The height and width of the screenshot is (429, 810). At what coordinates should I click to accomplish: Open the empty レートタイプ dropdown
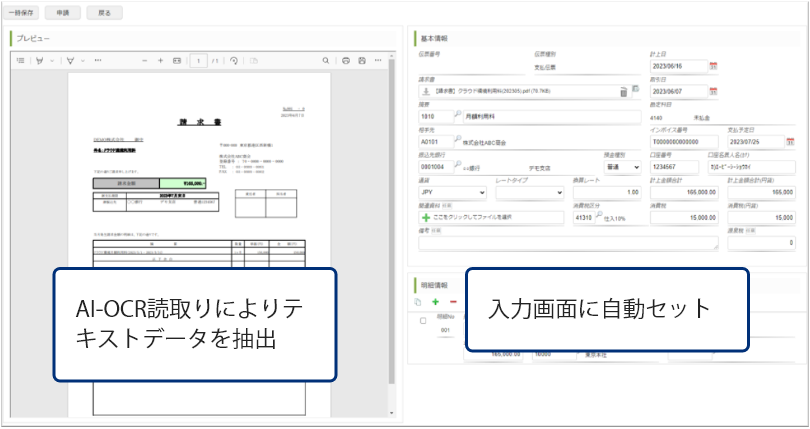(529, 192)
